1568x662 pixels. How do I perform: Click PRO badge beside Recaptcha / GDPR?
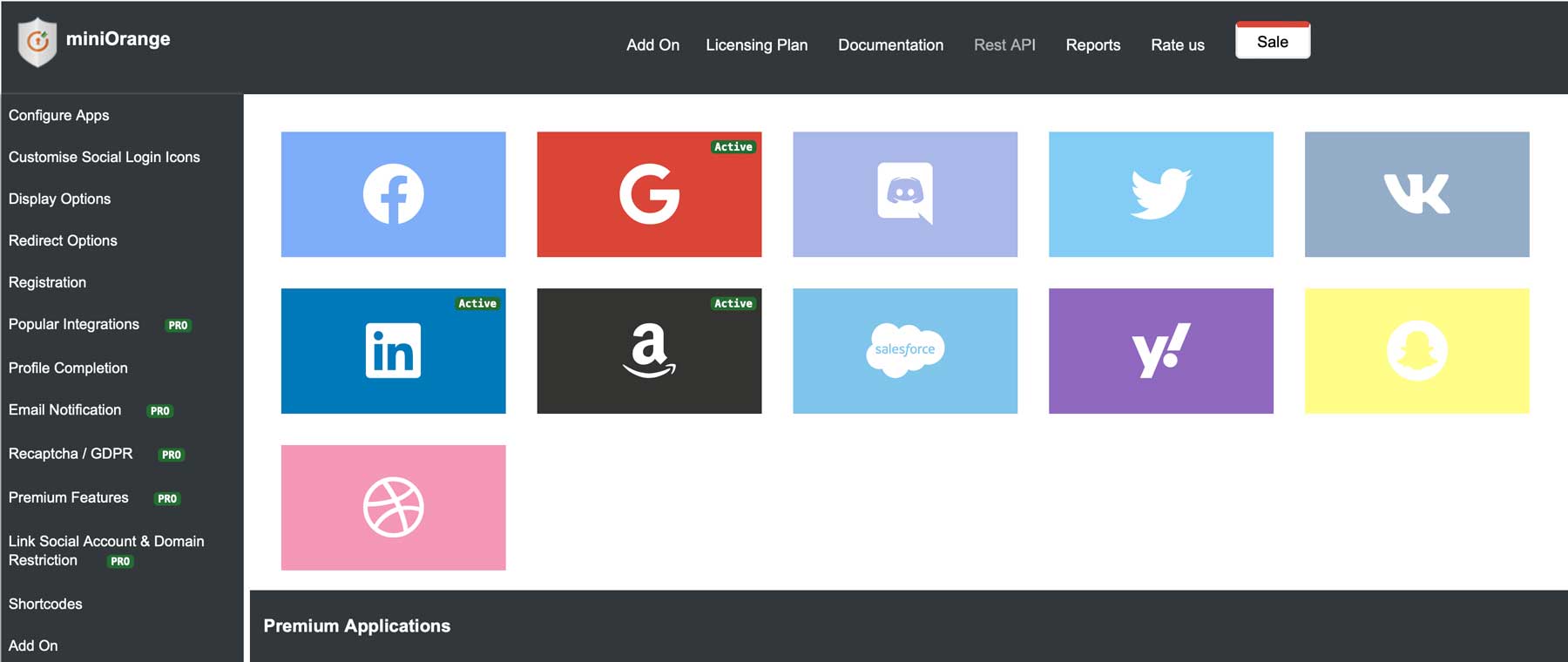(172, 455)
